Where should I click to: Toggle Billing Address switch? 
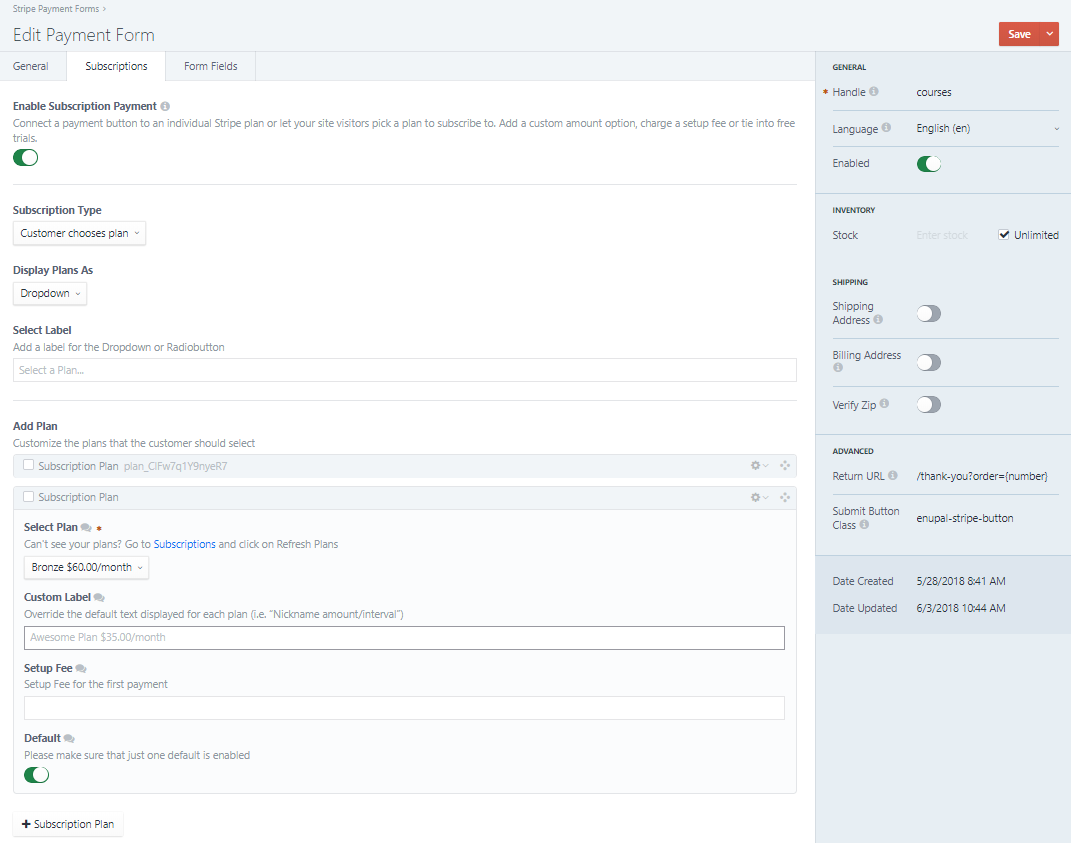tap(928, 362)
